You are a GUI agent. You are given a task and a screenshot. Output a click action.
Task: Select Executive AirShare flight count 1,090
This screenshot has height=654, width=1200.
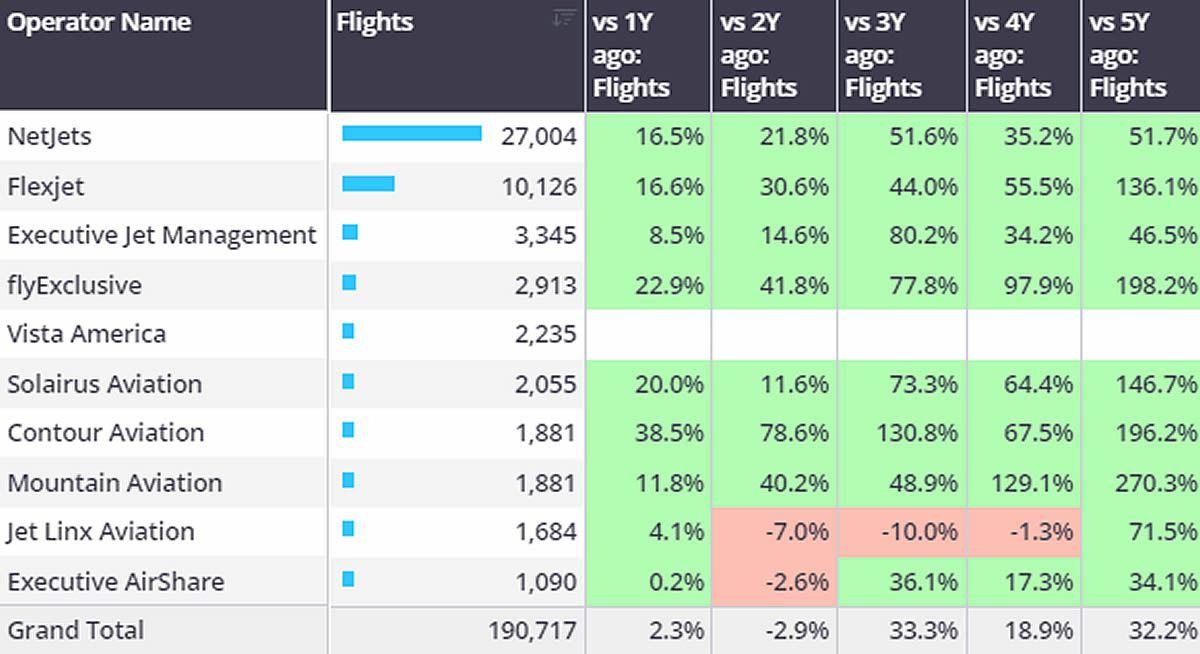click(545, 582)
